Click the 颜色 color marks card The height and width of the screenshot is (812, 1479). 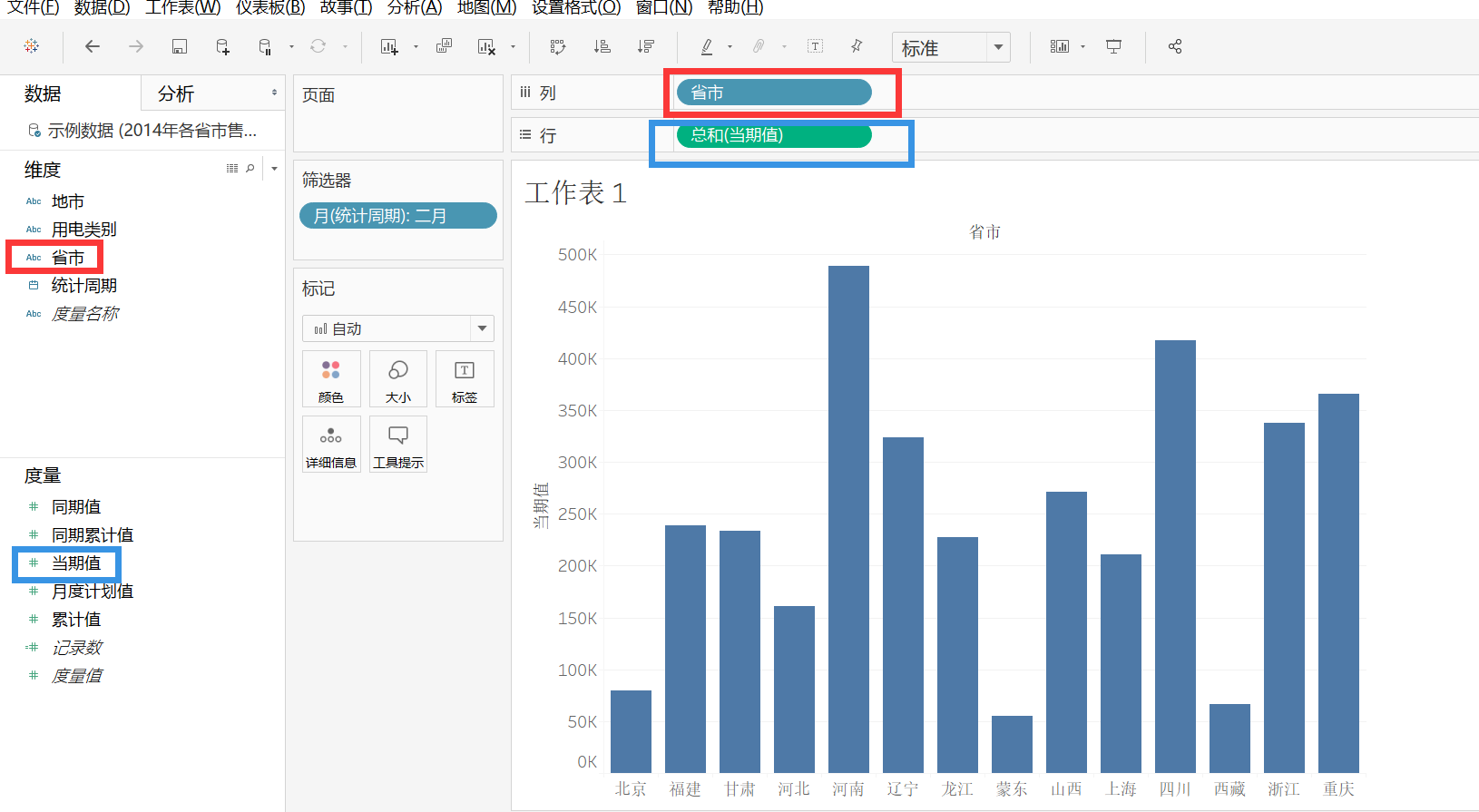tap(331, 378)
